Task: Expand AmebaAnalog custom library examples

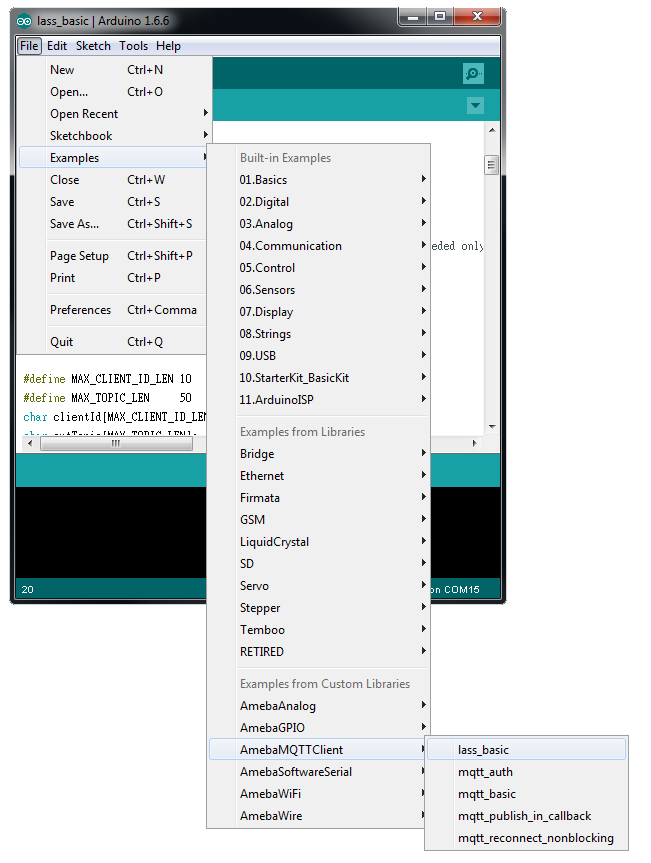Action: point(319,706)
